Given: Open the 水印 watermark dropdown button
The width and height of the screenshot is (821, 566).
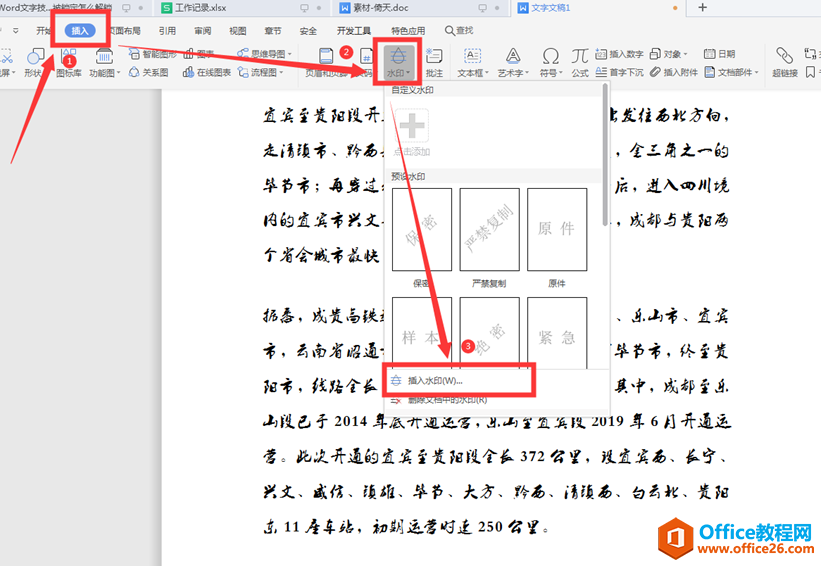Looking at the screenshot, I should (398, 62).
